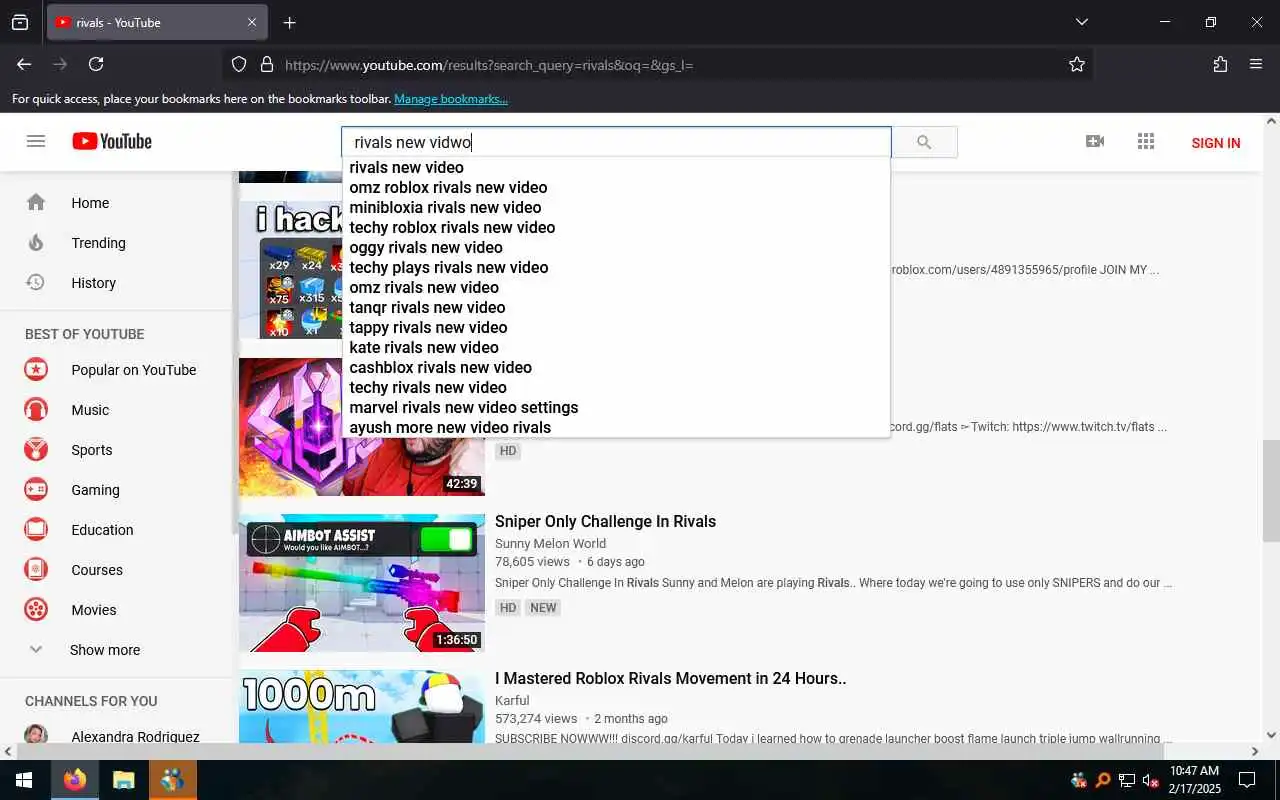
Task: Open the Sunny Melon World channel
Action: click(550, 543)
